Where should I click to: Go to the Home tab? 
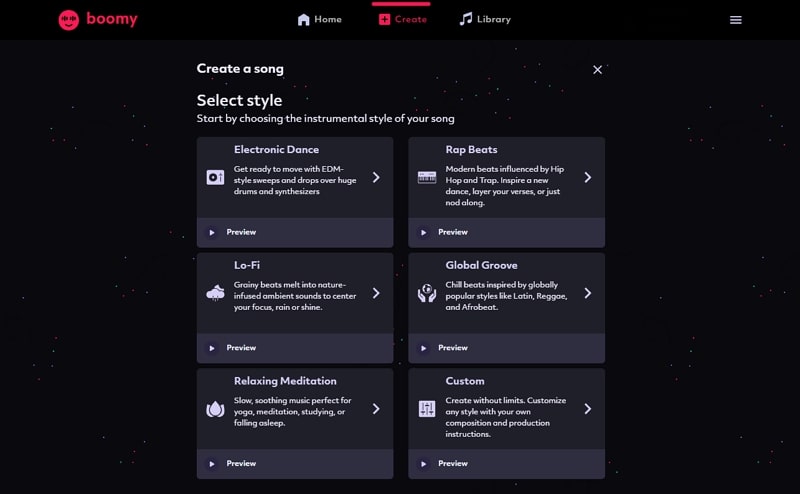[x=320, y=19]
